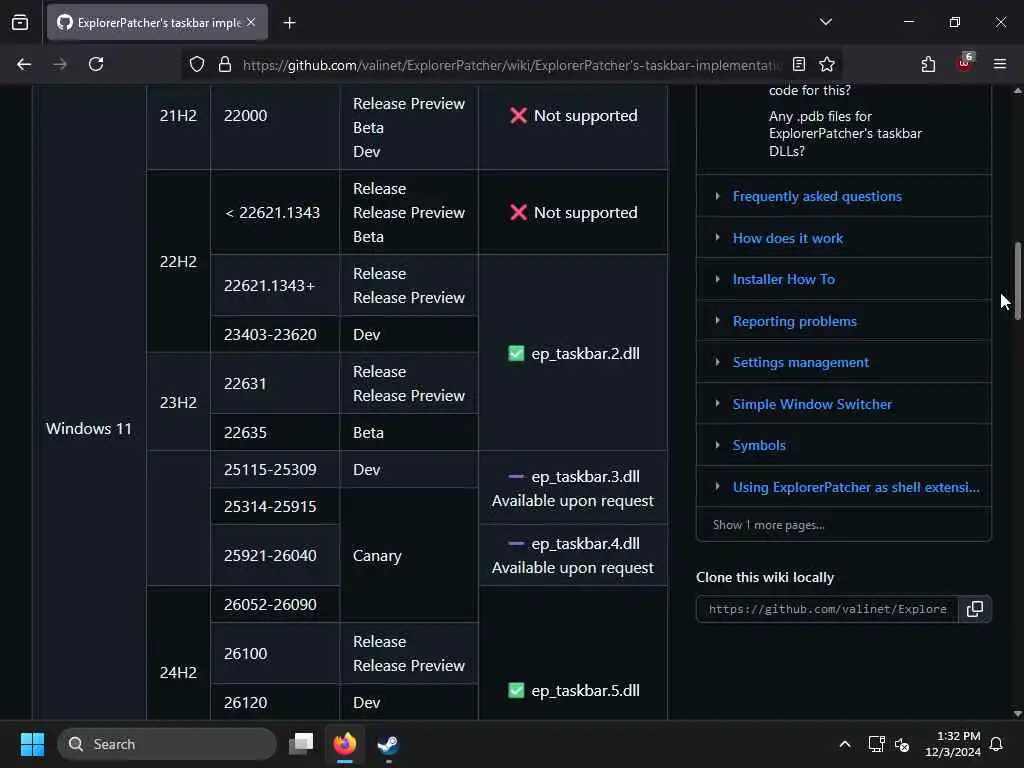
Task: Click the Firefox View icon in tab bar
Action: click(20, 23)
